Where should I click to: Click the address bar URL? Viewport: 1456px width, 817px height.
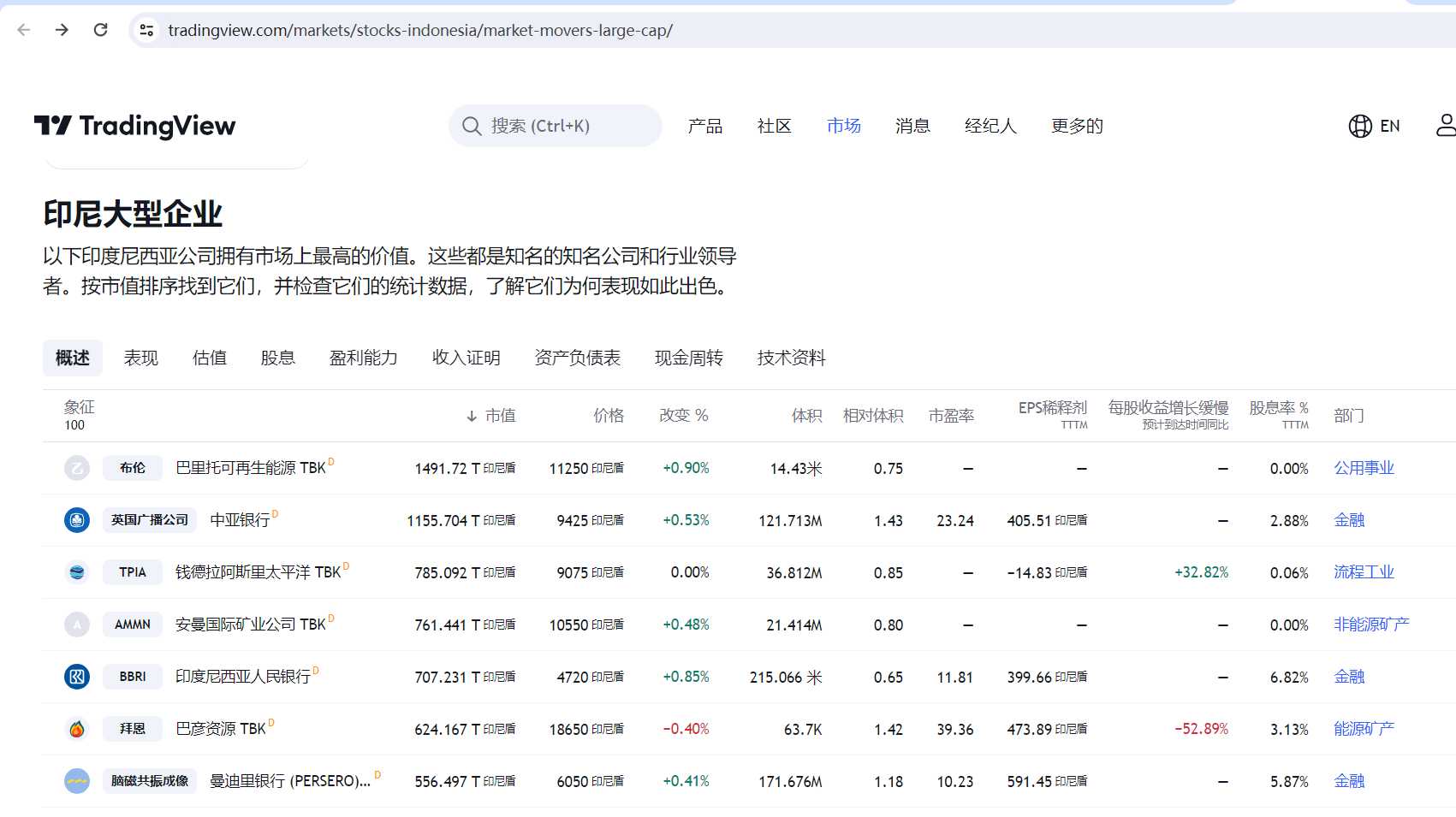(x=420, y=30)
